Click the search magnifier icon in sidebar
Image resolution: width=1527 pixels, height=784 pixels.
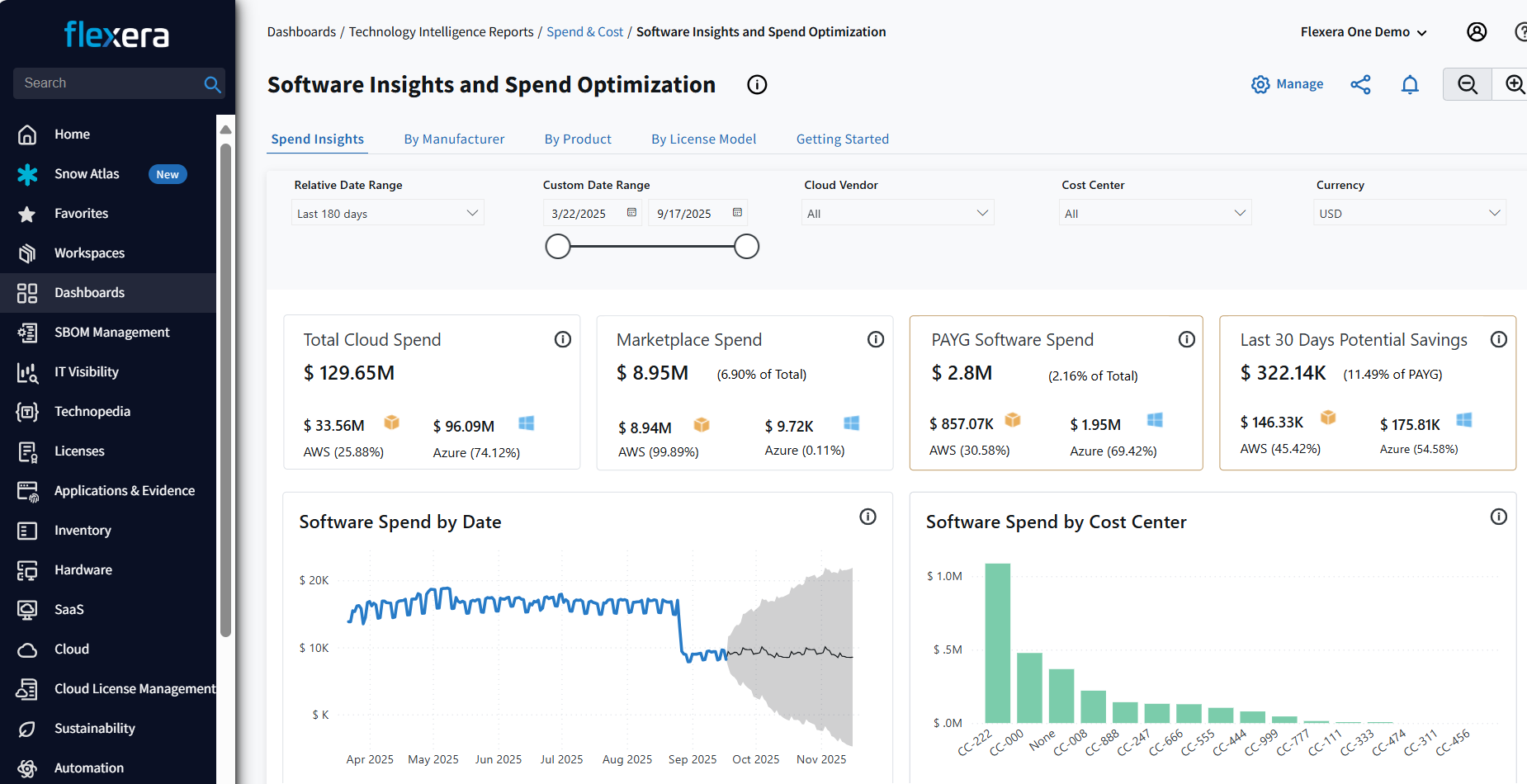tap(212, 83)
